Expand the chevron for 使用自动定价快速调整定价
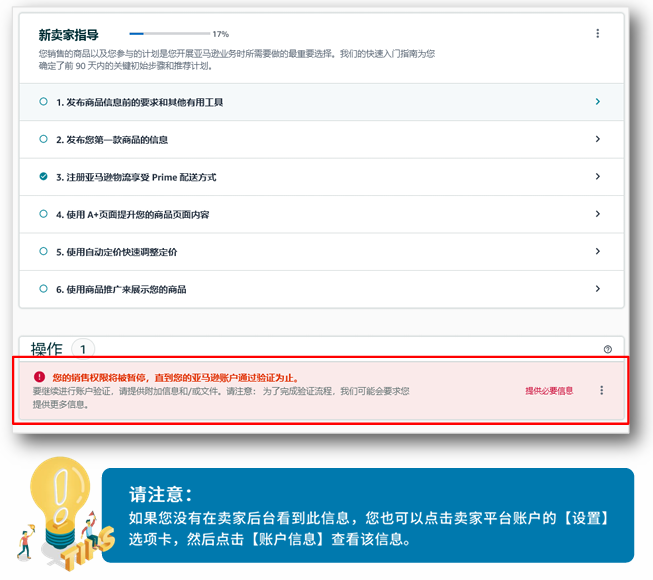Image resolution: width=653 pixels, height=580 pixels. point(598,251)
